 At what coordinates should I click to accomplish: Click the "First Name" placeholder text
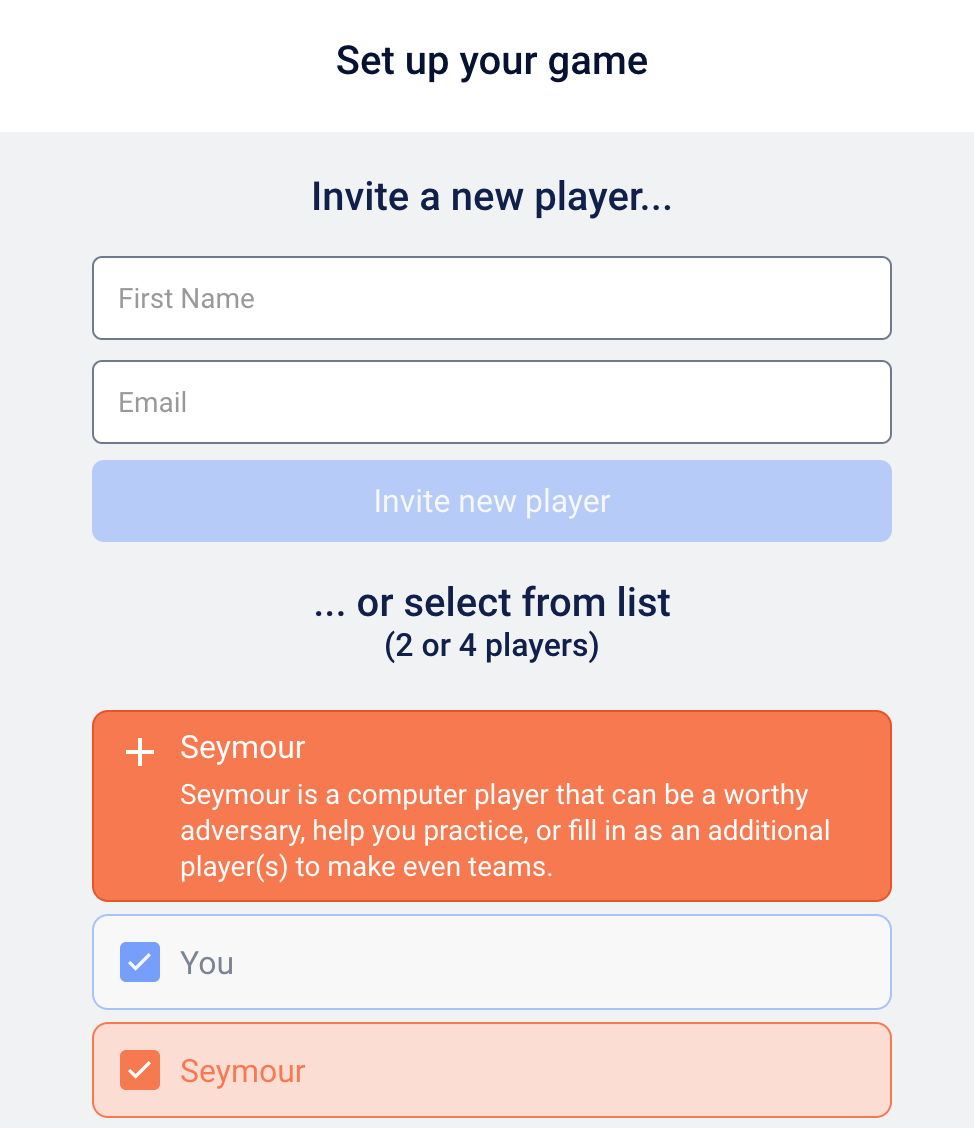[x=186, y=298]
